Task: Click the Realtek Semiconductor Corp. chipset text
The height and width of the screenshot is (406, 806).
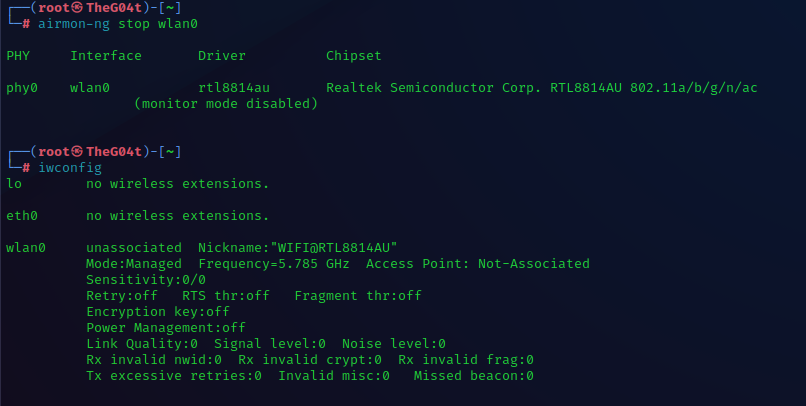Action: 434,88
